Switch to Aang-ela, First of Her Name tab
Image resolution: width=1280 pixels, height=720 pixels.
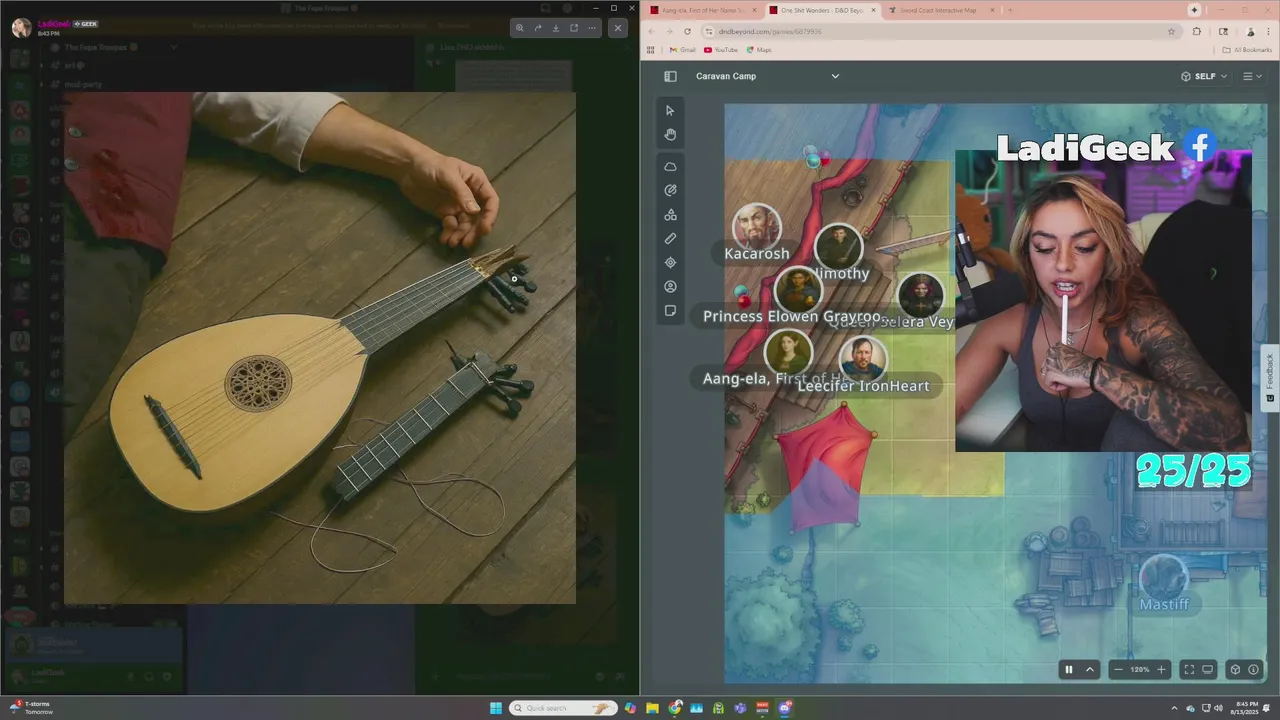pyautogui.click(x=703, y=10)
